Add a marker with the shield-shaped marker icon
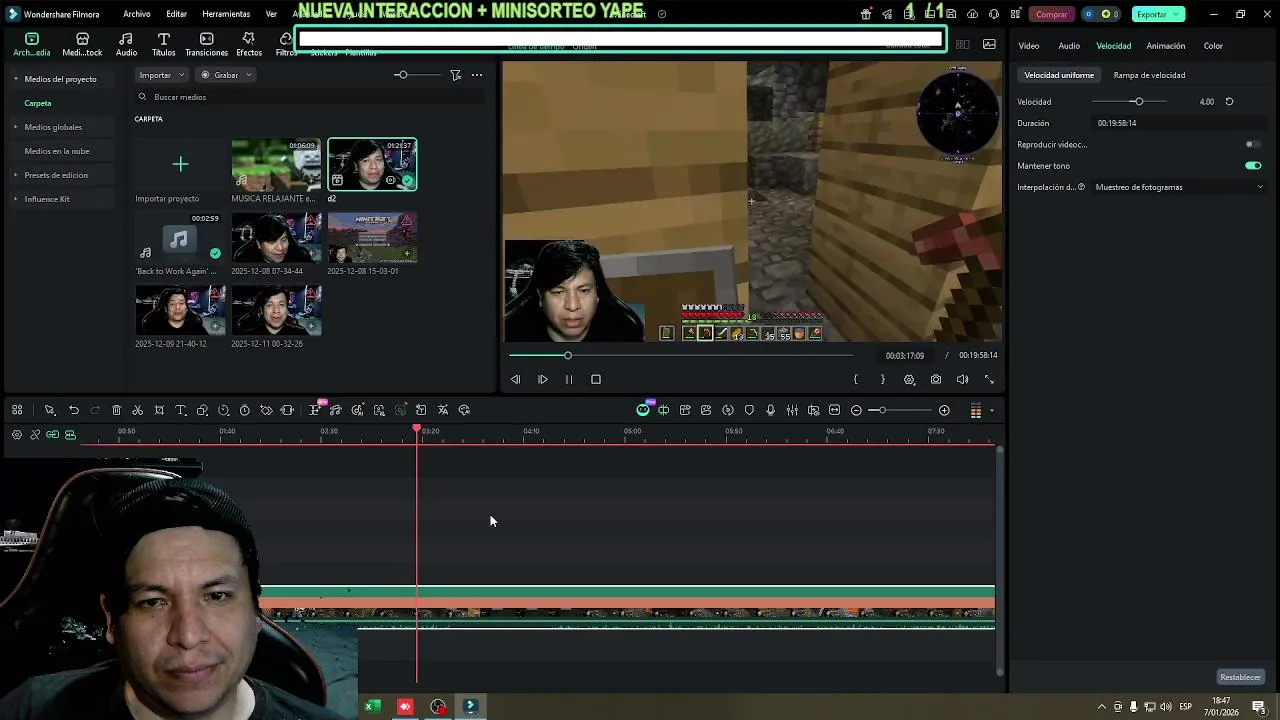The image size is (1280, 720). coord(749,410)
